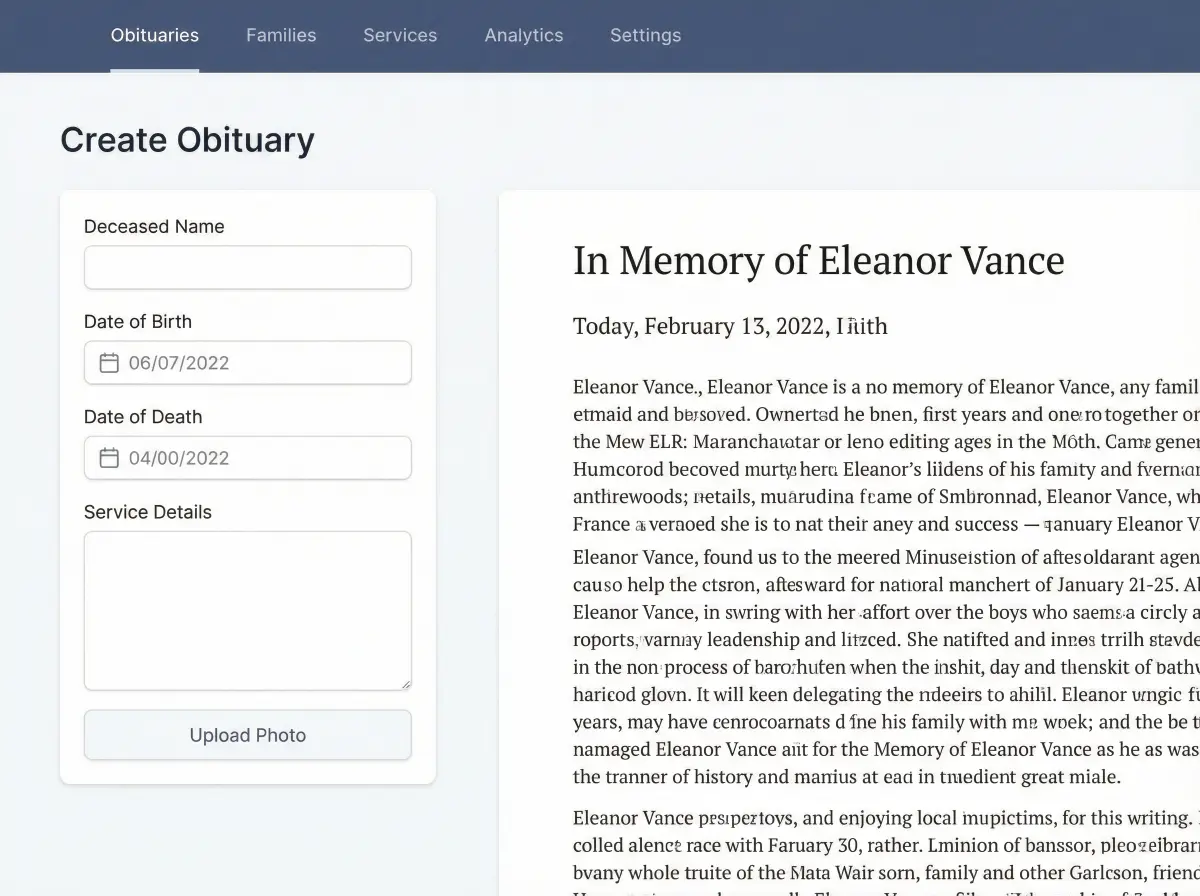The height and width of the screenshot is (896, 1200).
Task: Click the Today, February 13, 2022 date line
Action: (x=730, y=326)
